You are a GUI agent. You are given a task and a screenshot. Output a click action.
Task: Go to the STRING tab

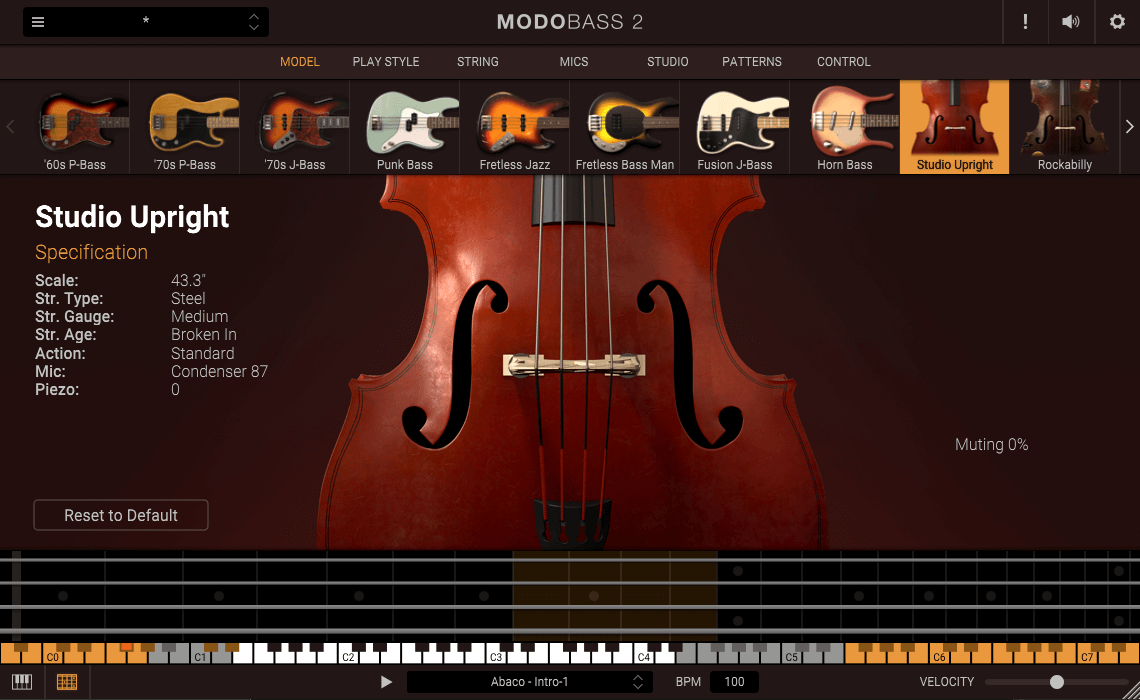(478, 62)
